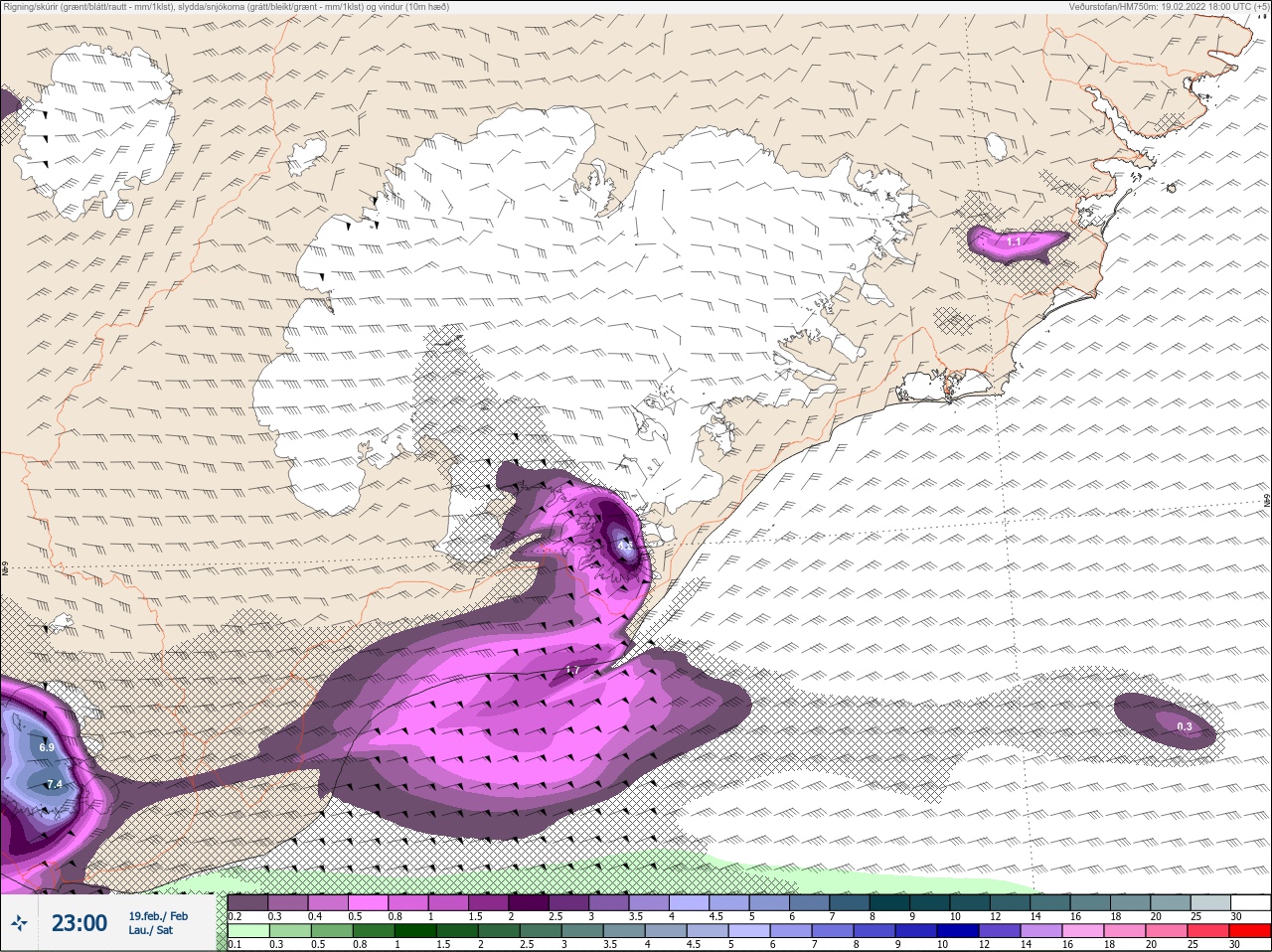1272x952 pixels.
Task: Select the white swatch ending the upper legend row
Action: [x=1250, y=903]
